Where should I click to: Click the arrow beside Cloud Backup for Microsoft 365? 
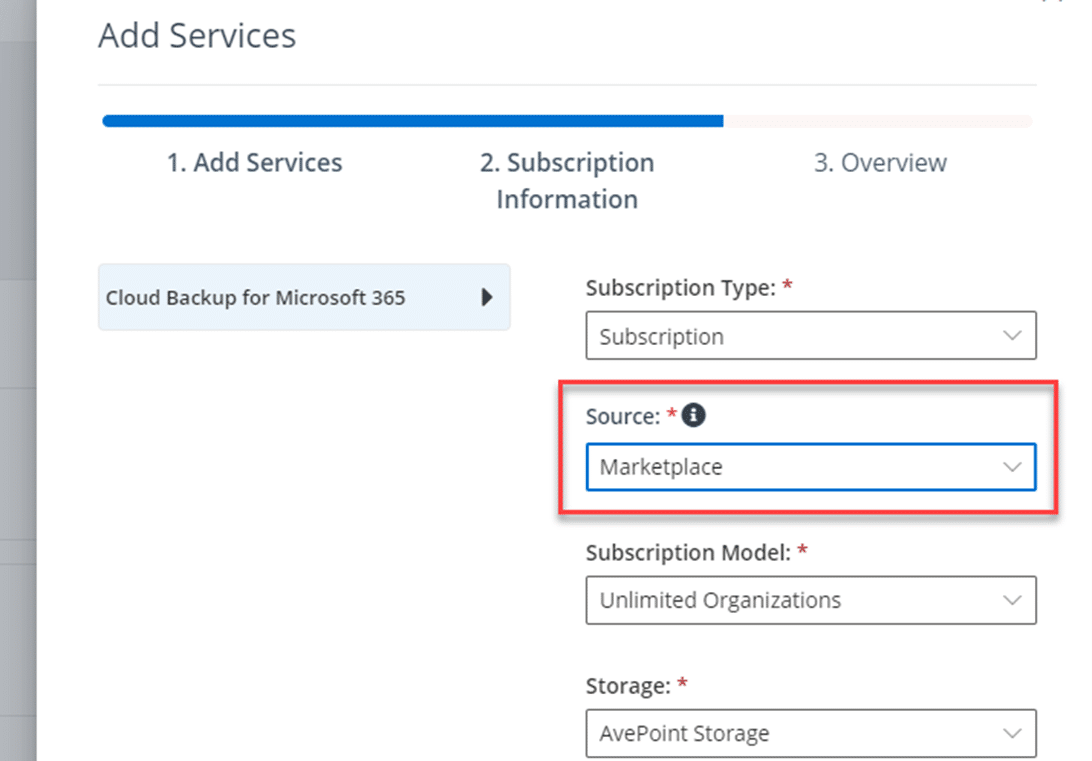tap(487, 297)
